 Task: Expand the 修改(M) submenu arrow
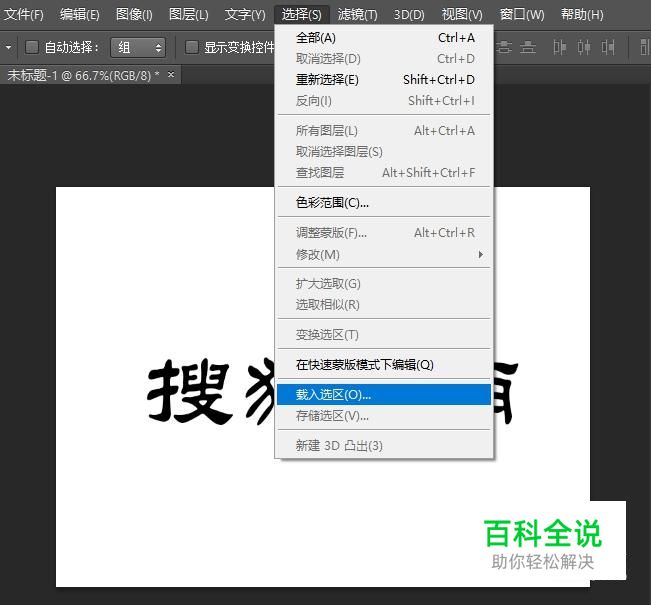[x=480, y=254]
